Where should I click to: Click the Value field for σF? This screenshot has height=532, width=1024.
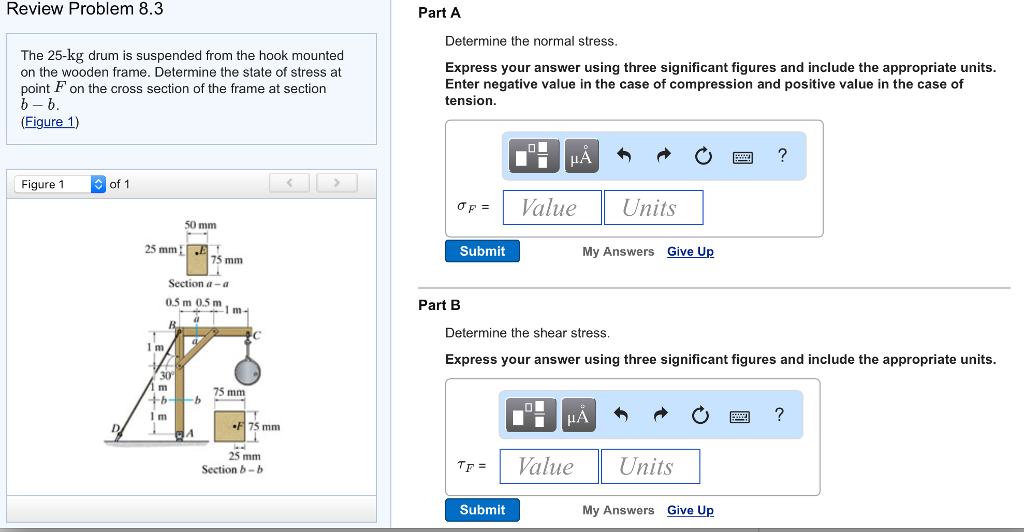552,208
